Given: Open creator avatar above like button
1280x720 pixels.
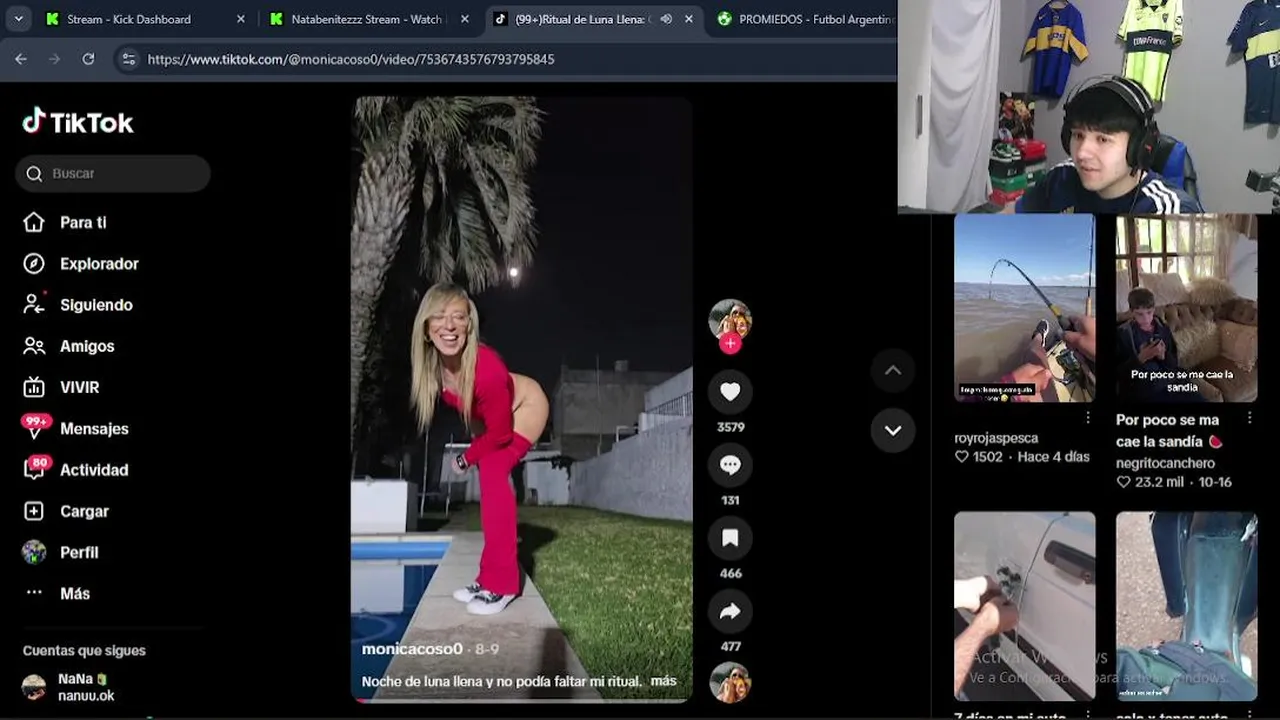Looking at the screenshot, I should 730,319.
